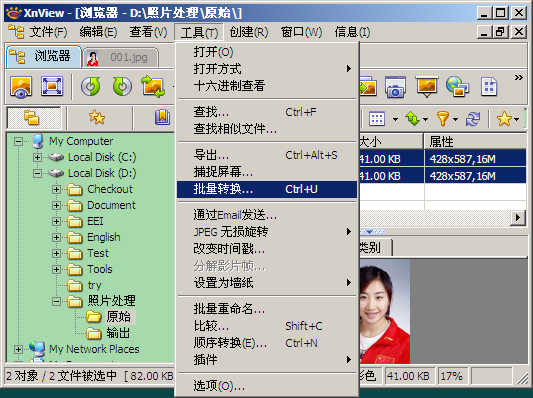Click the 属性 column header

tap(475, 141)
